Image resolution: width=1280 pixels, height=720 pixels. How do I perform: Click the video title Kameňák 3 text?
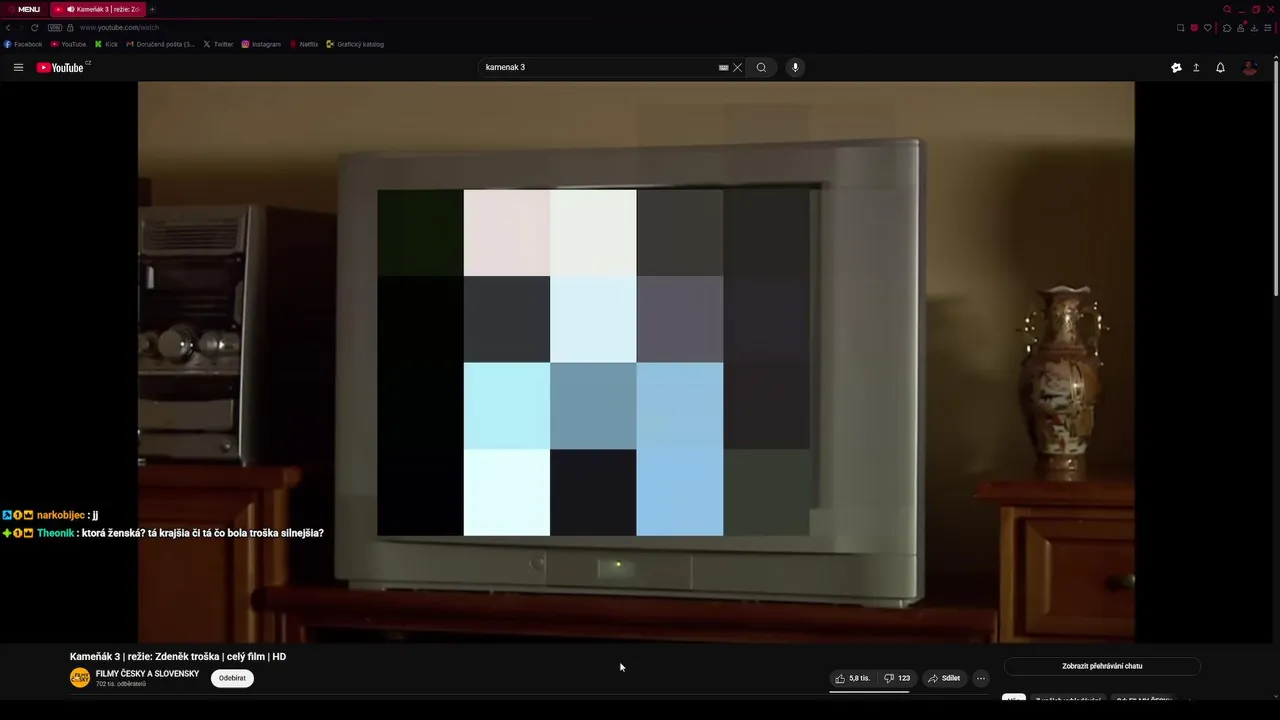click(x=178, y=657)
